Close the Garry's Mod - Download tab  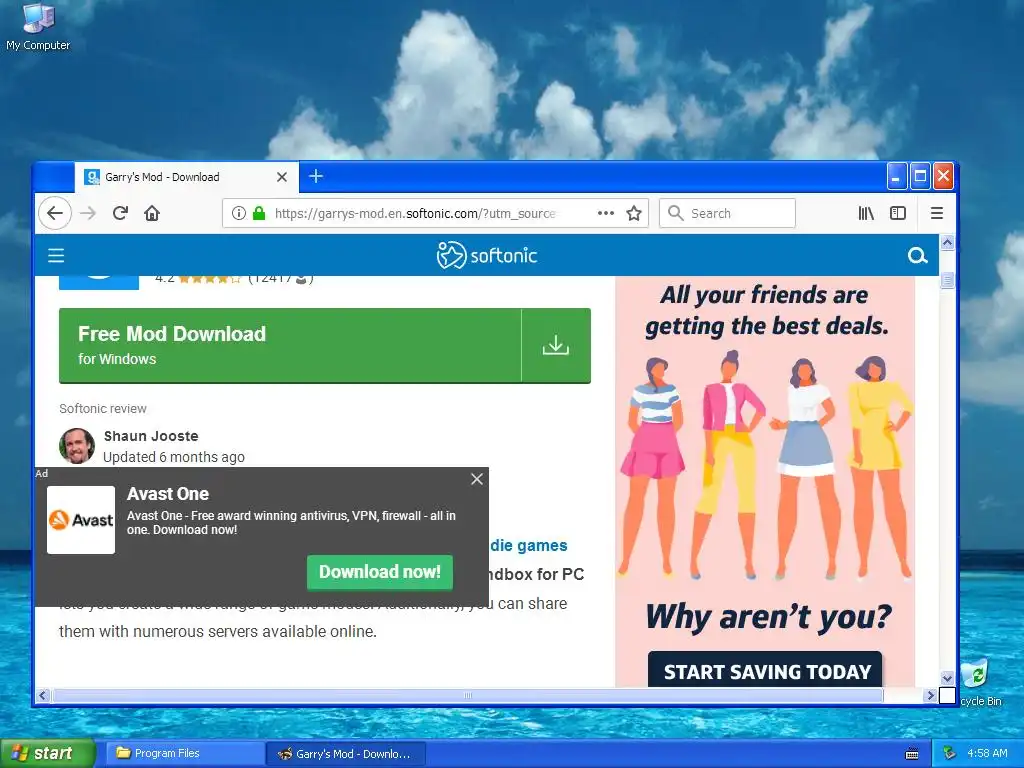coord(282,177)
